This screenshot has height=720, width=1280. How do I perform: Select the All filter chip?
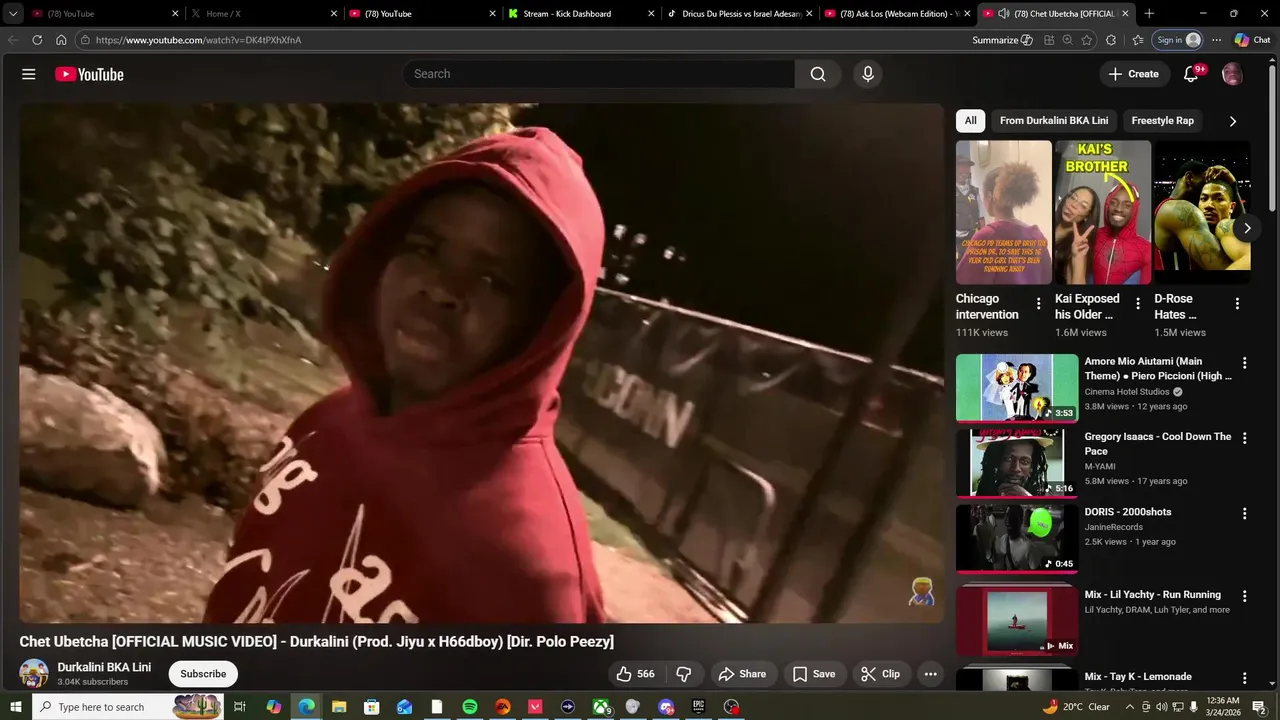tap(970, 121)
